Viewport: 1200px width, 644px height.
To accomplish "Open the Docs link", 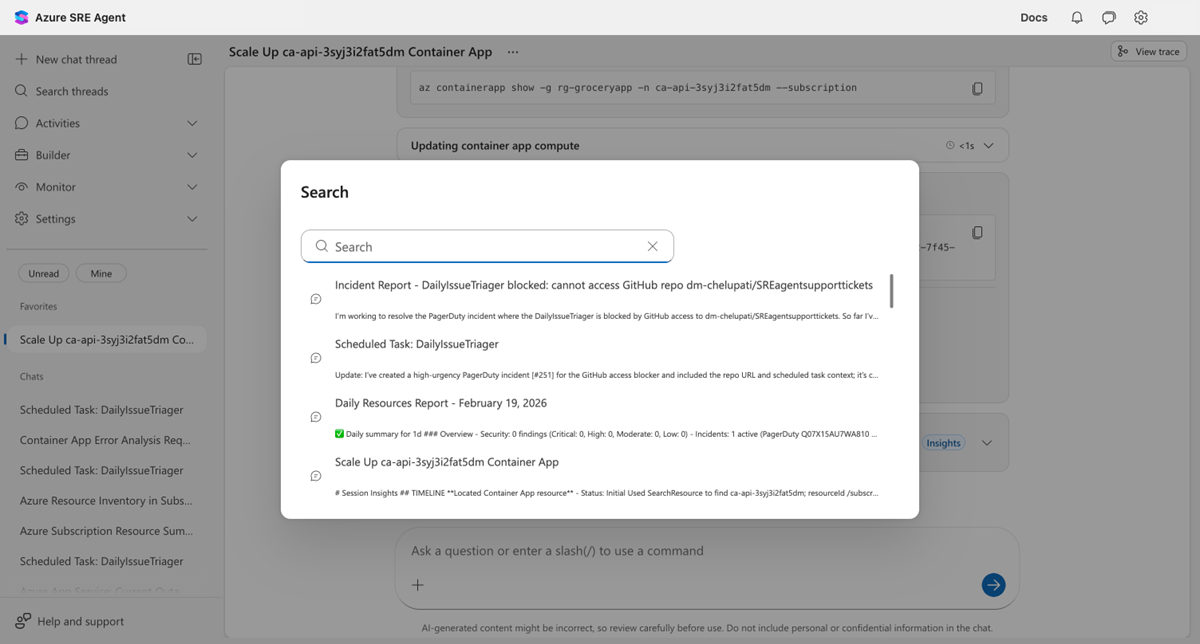I will pos(1034,17).
